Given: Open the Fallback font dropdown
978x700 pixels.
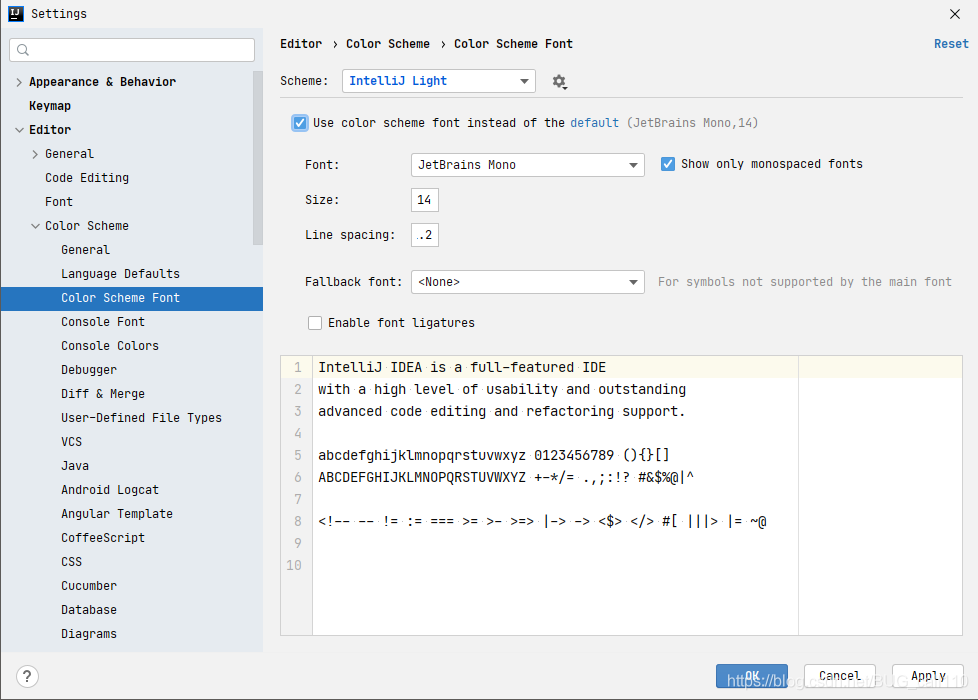Looking at the screenshot, I should point(527,281).
